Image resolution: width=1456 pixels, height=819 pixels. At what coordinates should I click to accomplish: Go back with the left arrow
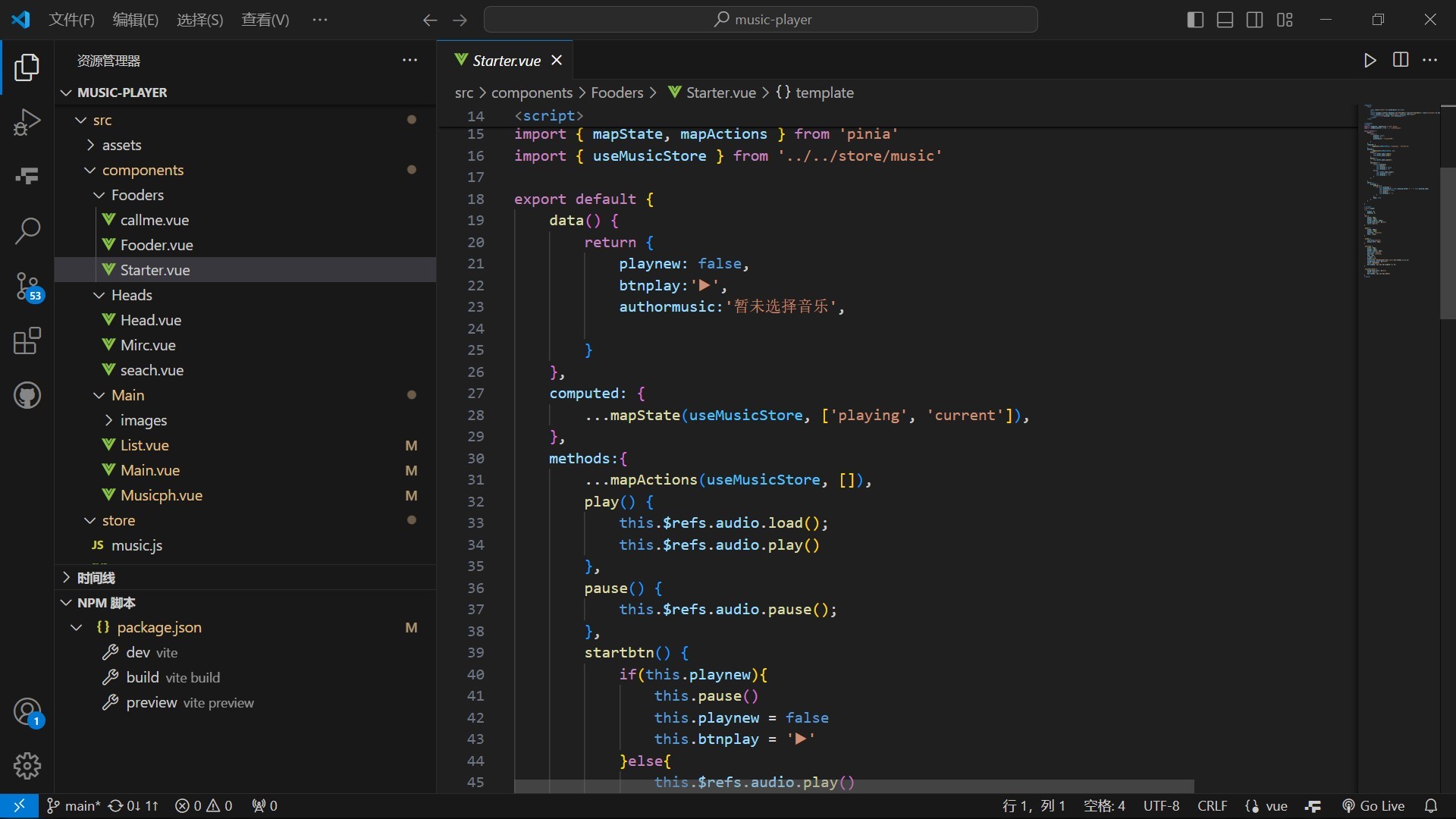[430, 20]
